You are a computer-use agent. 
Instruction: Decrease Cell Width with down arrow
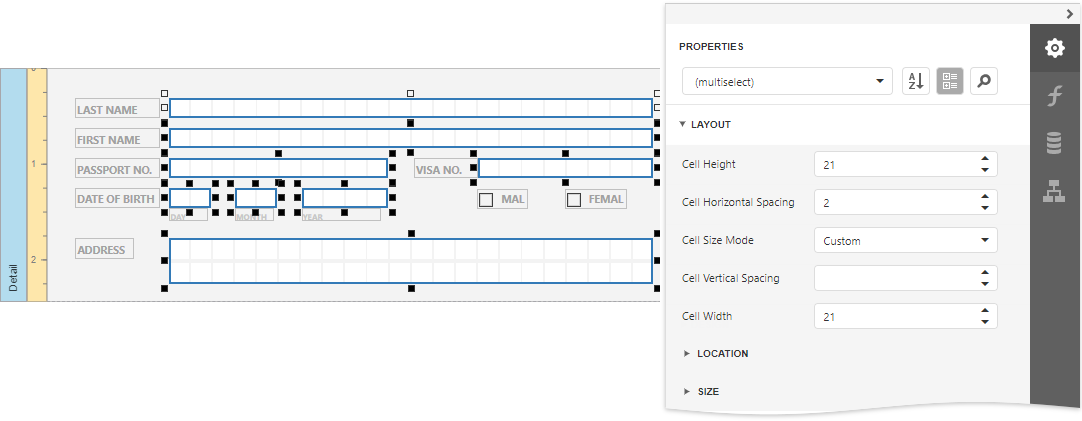985,322
